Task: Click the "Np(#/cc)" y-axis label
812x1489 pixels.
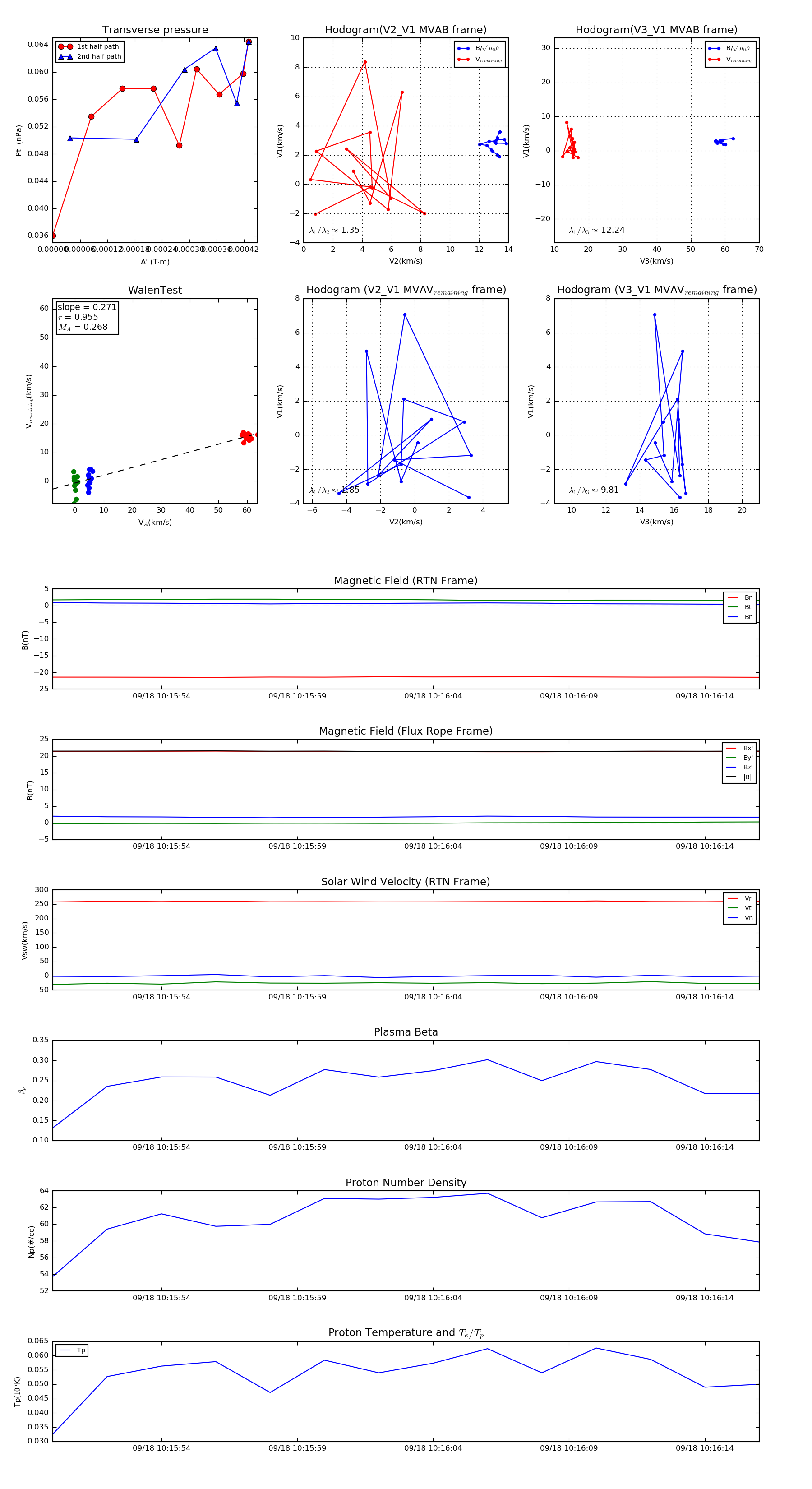Action: [31, 1242]
